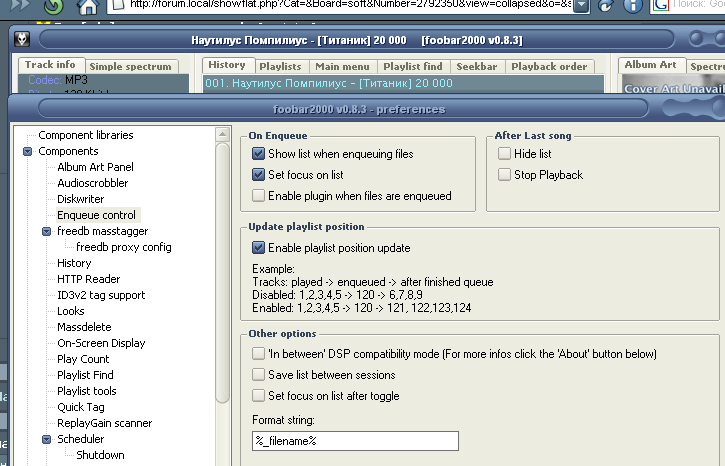
Task: Toggle Enable playlist position update
Action: tap(258, 247)
